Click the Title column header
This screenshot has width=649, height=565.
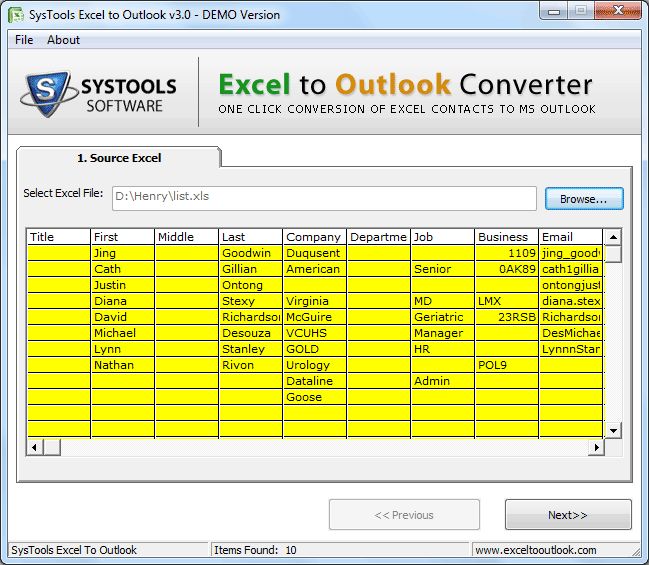point(58,237)
